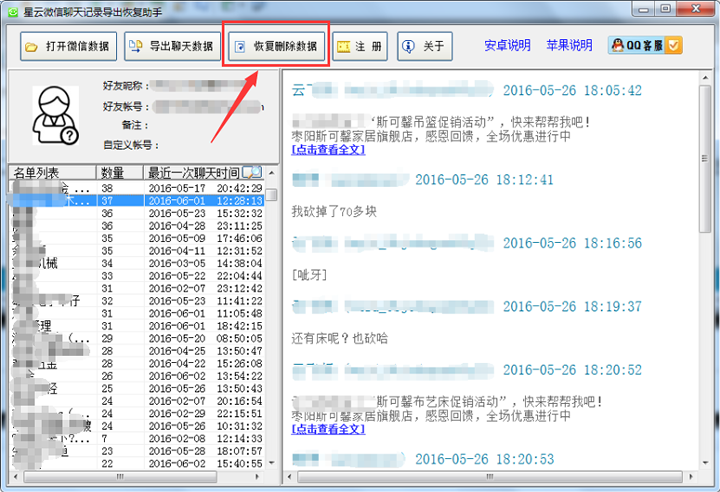Select row dated 2016-05-22 22:04:44
Viewport: 720px width, 492px height.
coord(137,276)
